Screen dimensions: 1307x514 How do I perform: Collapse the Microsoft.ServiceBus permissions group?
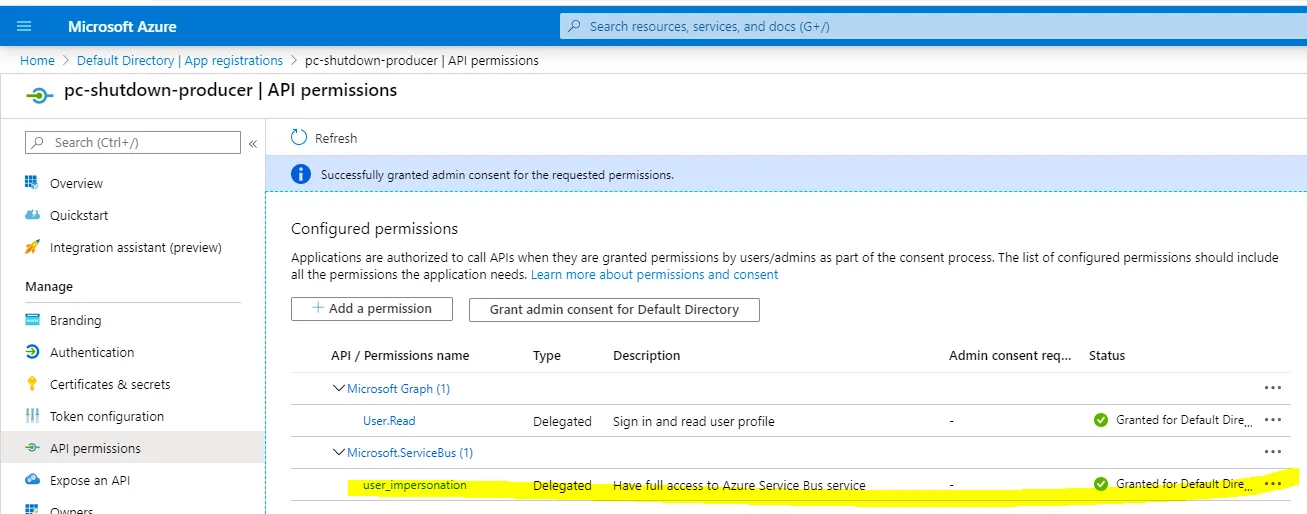pos(340,453)
